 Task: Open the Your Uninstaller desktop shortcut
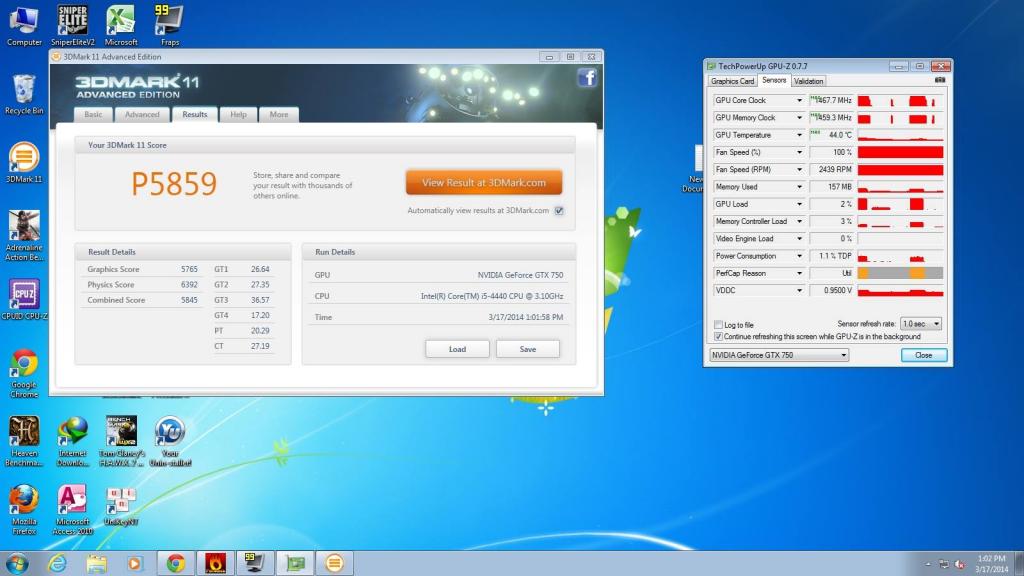[170, 442]
